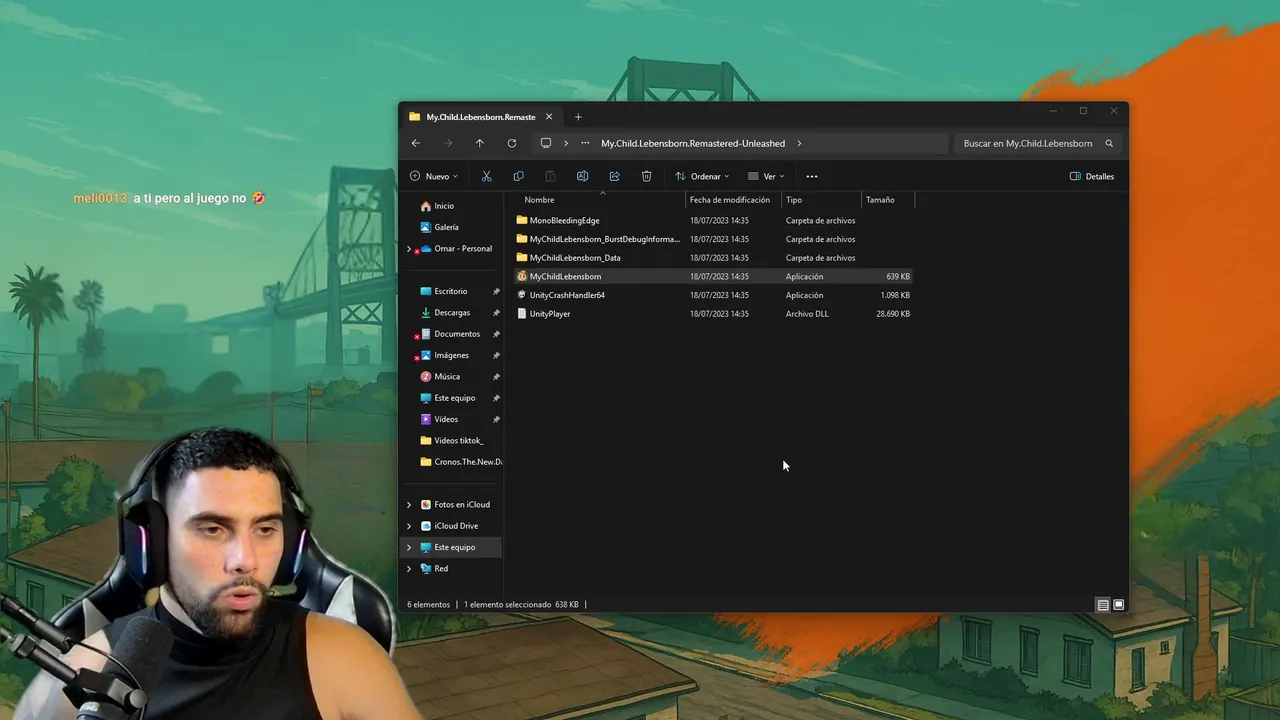Expand Omar - Personal in sidebar
This screenshot has height=720, width=1280.
(x=409, y=249)
